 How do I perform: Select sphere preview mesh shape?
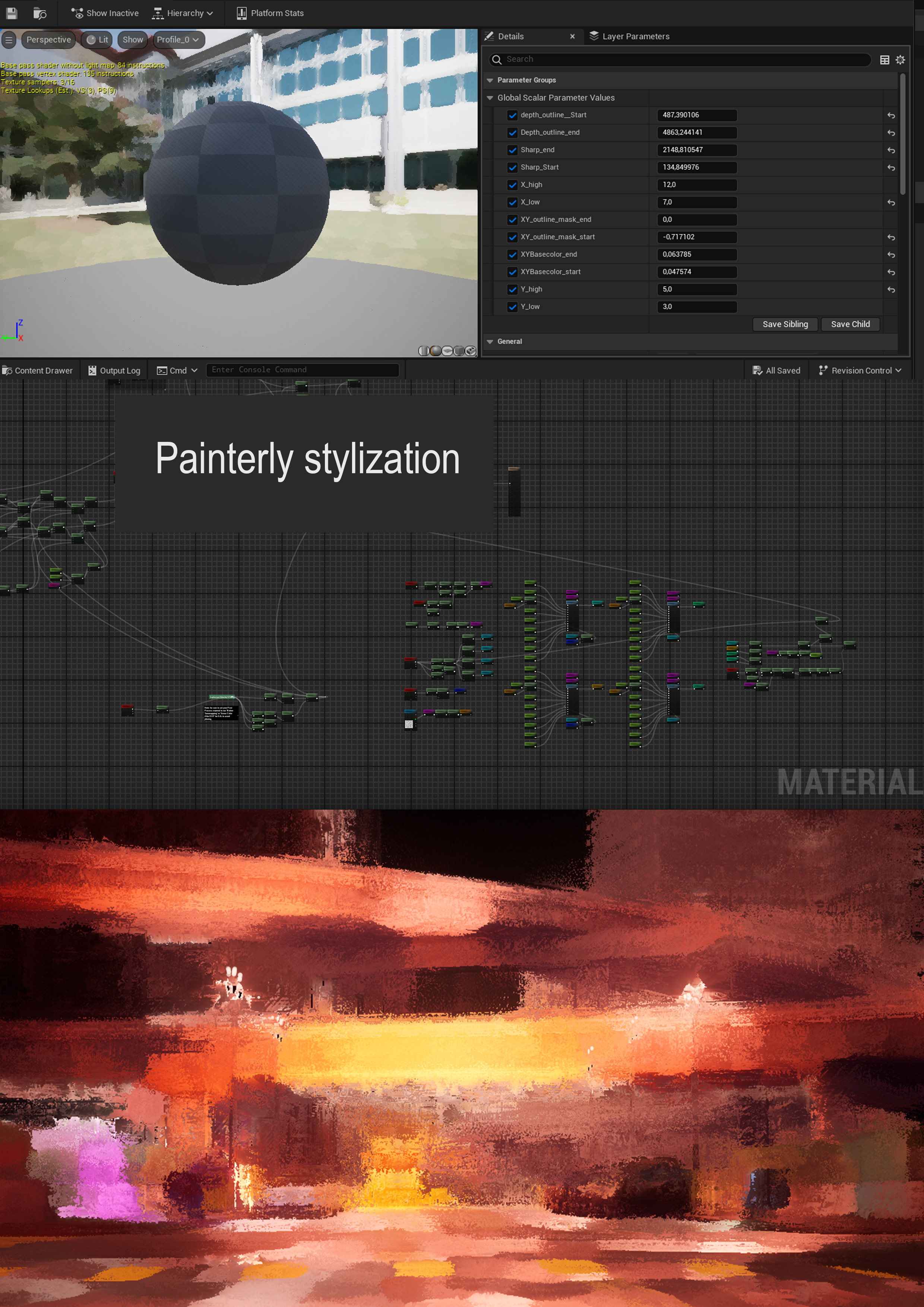436,351
